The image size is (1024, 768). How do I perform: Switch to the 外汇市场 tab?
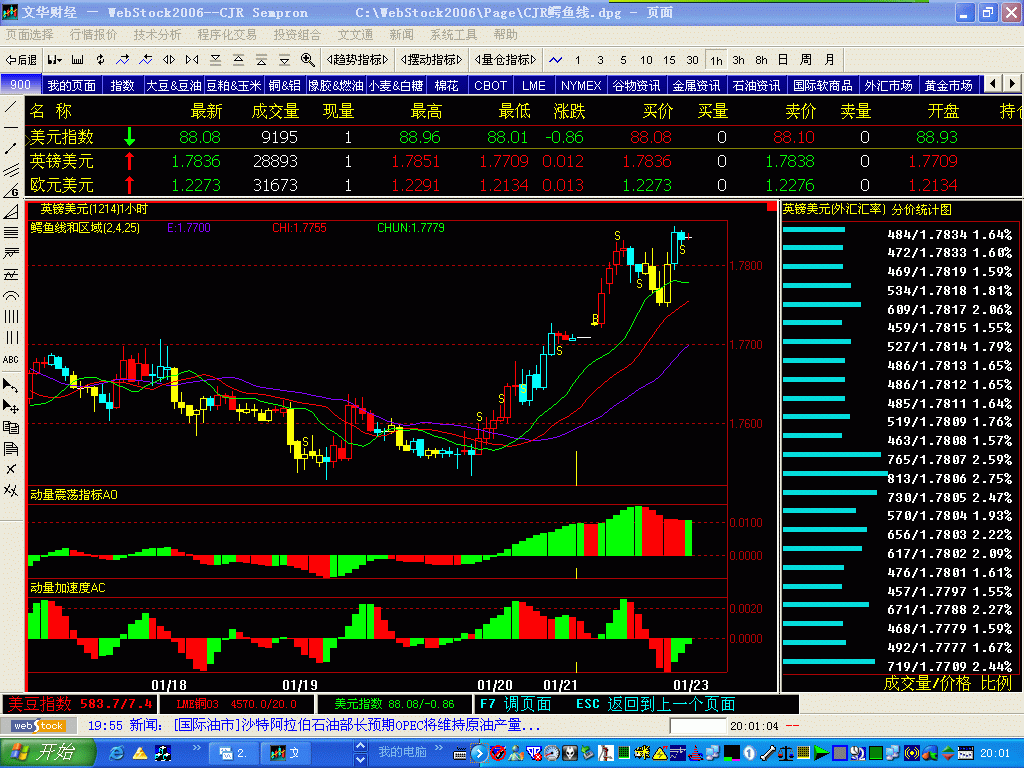888,86
